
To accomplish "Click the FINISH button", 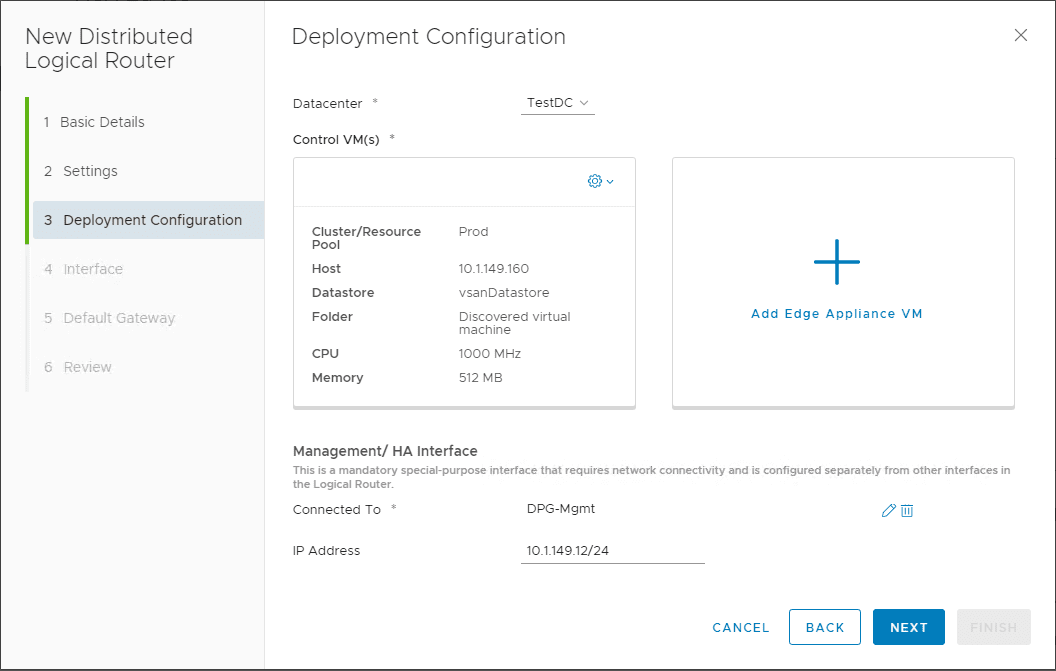I will 993,627.
